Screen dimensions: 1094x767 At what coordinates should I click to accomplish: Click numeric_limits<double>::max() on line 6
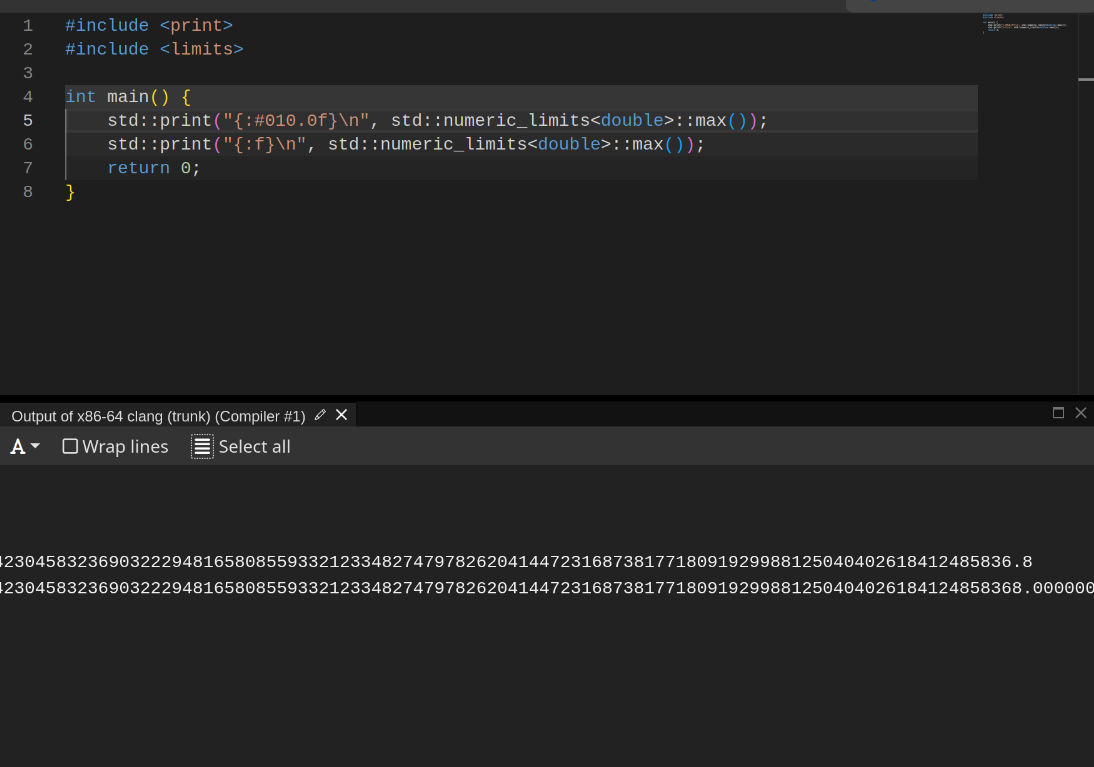tap(538, 144)
